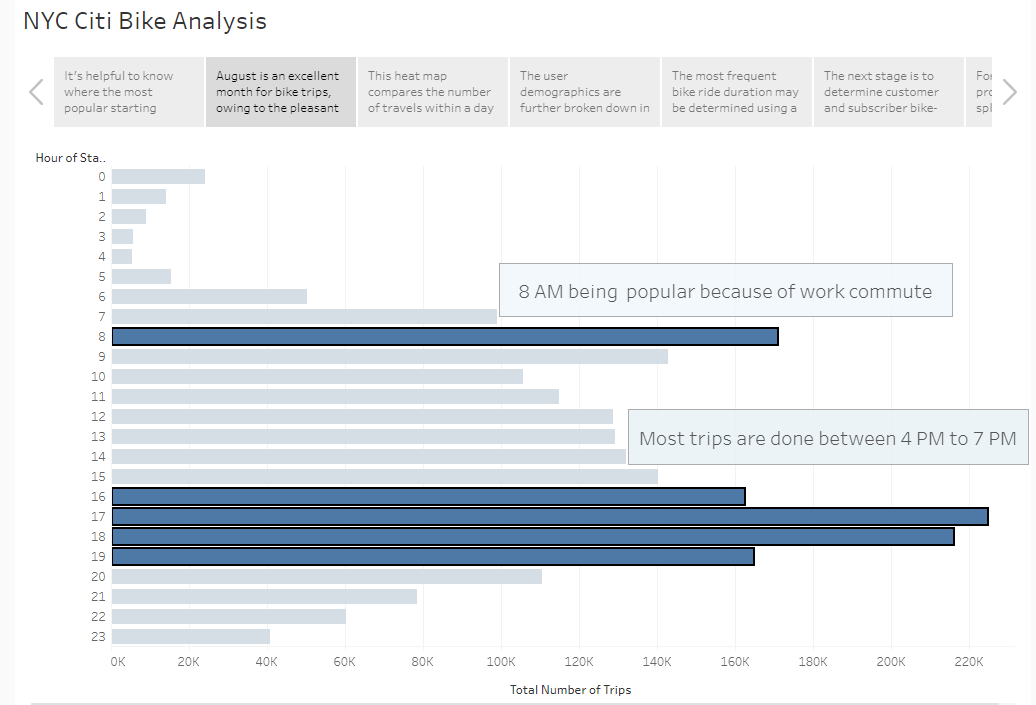Click hour label '17'
The width and height of the screenshot is (1036, 705).
click(x=98, y=517)
